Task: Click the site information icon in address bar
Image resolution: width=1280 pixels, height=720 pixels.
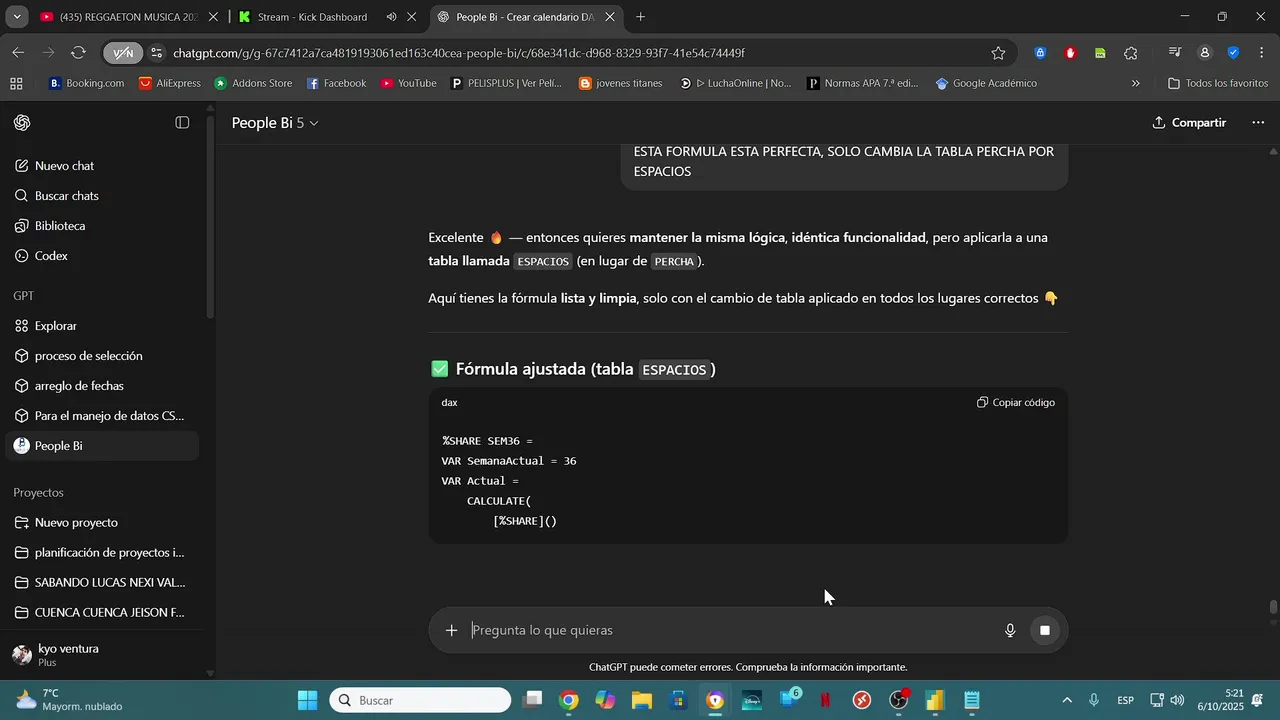Action: (157, 53)
